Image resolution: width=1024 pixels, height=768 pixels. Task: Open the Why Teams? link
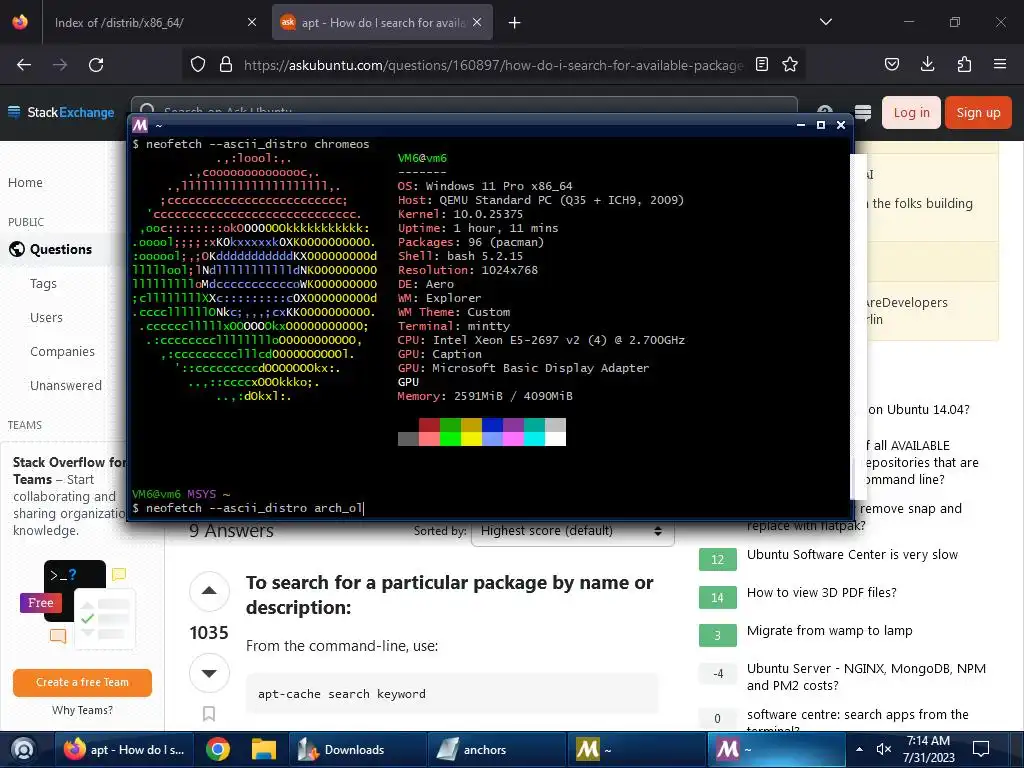point(82,710)
